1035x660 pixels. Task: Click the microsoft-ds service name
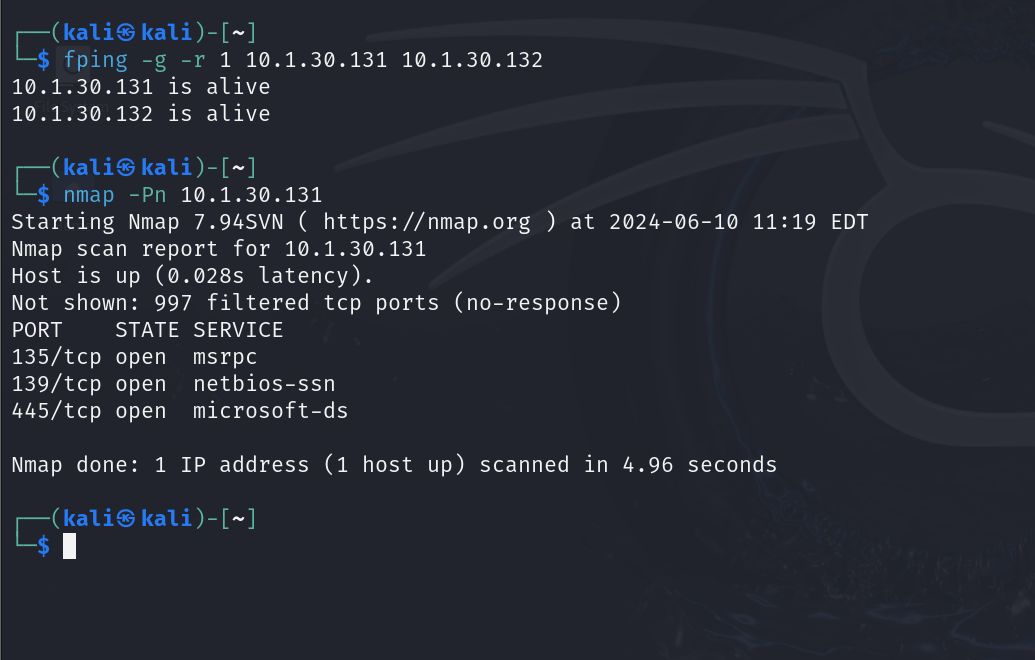(270, 410)
